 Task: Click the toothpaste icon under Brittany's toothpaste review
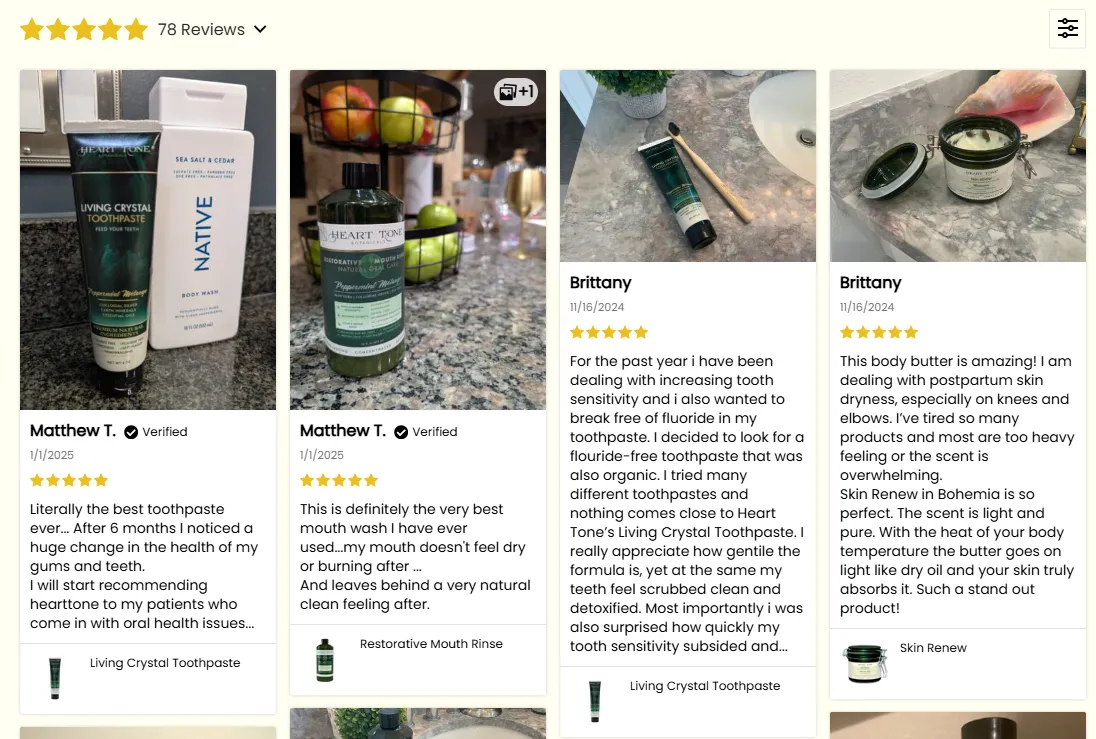pos(594,701)
